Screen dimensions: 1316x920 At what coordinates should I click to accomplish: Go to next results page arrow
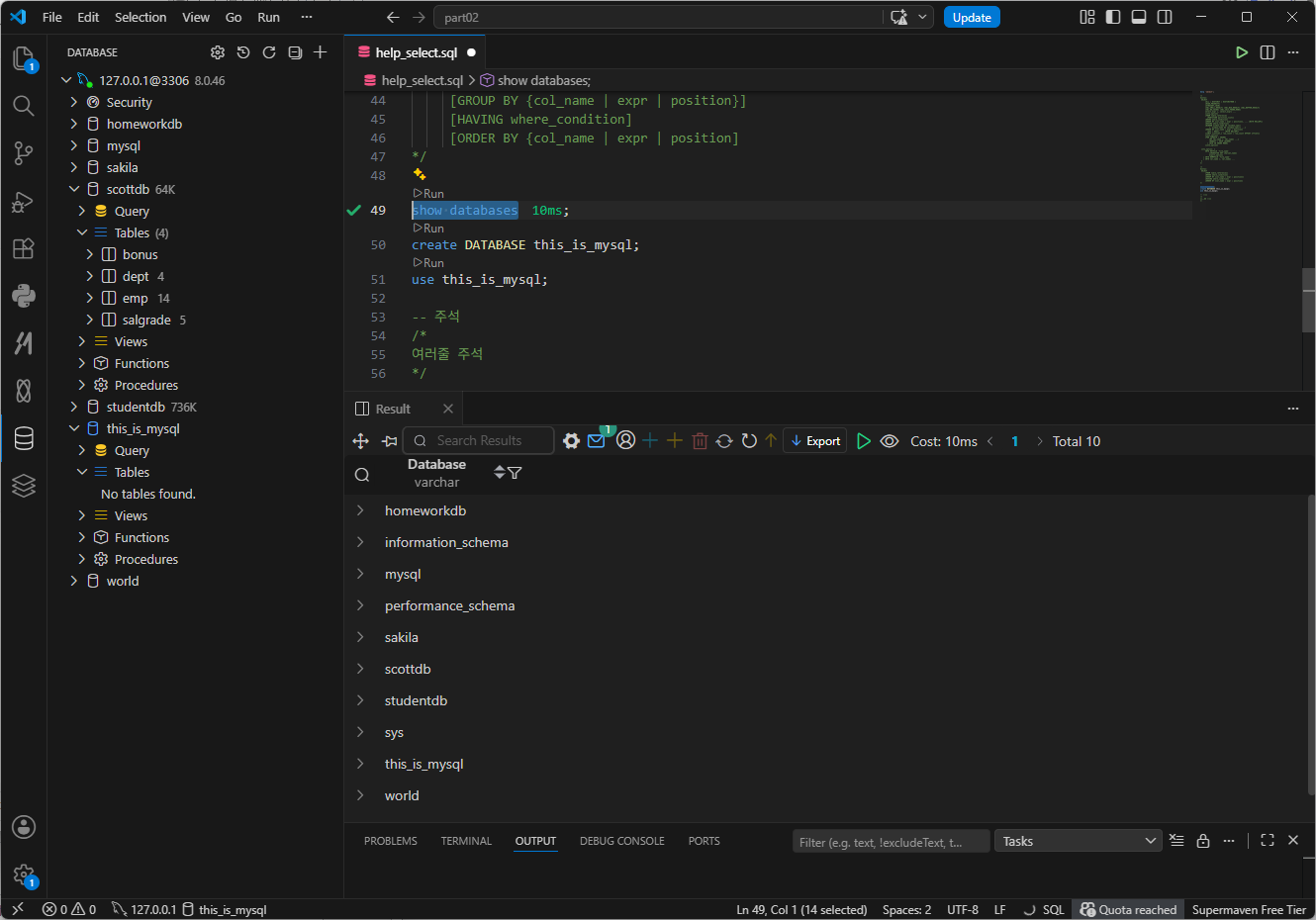tap(1039, 441)
